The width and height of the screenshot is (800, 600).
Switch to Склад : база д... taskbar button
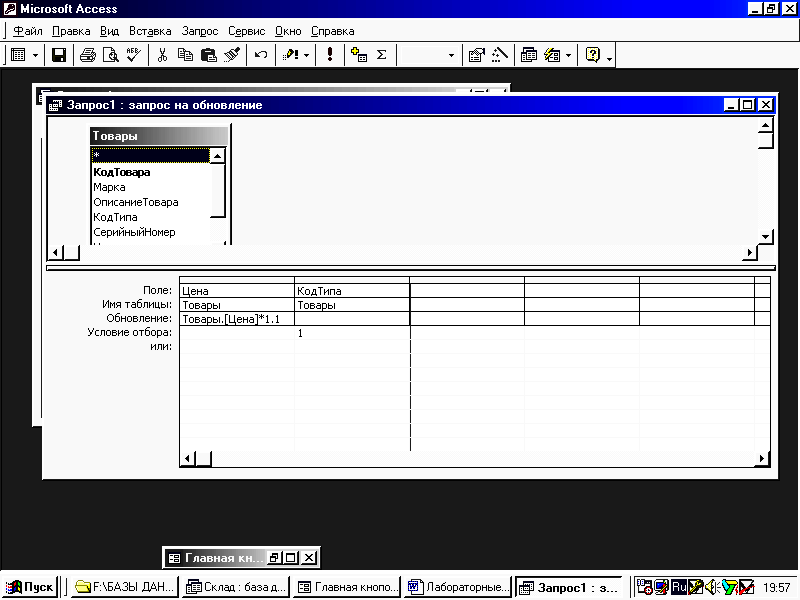point(236,587)
